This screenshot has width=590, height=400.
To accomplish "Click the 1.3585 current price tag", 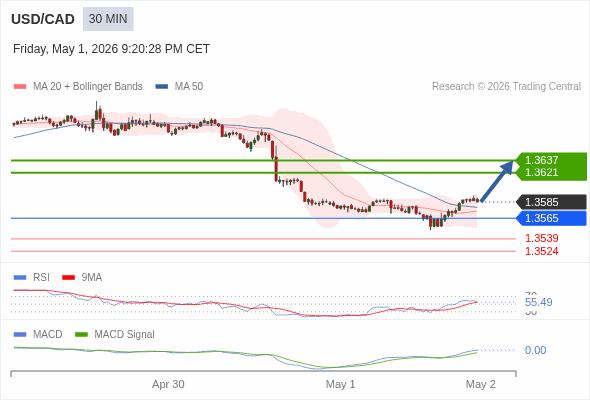I will click(x=552, y=202).
